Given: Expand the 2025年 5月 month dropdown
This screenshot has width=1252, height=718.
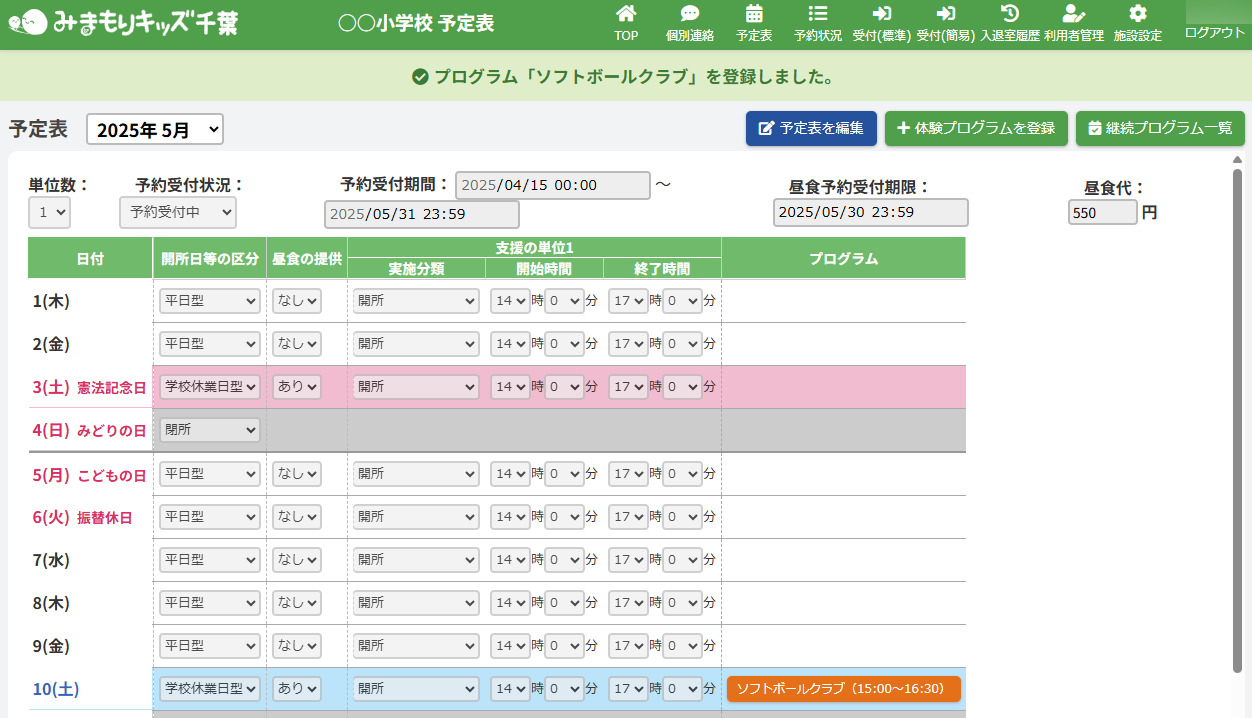Looking at the screenshot, I should pos(155,129).
